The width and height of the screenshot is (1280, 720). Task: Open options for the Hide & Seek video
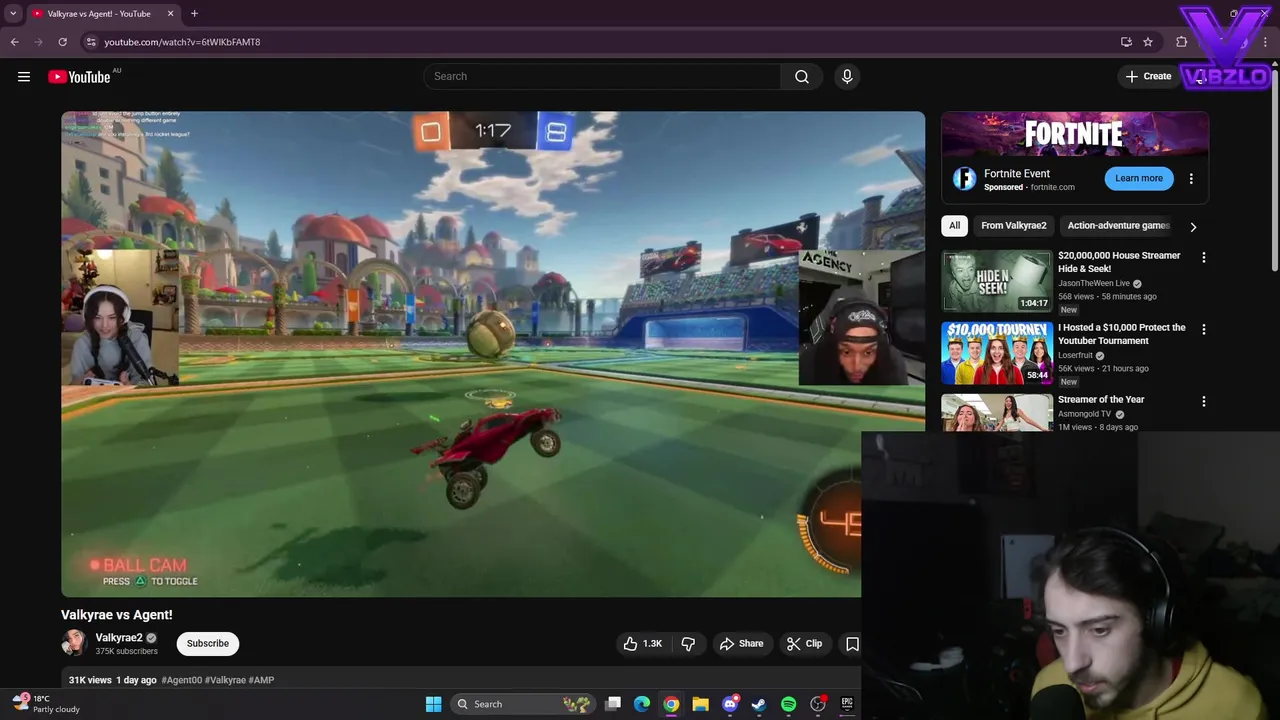1204,257
